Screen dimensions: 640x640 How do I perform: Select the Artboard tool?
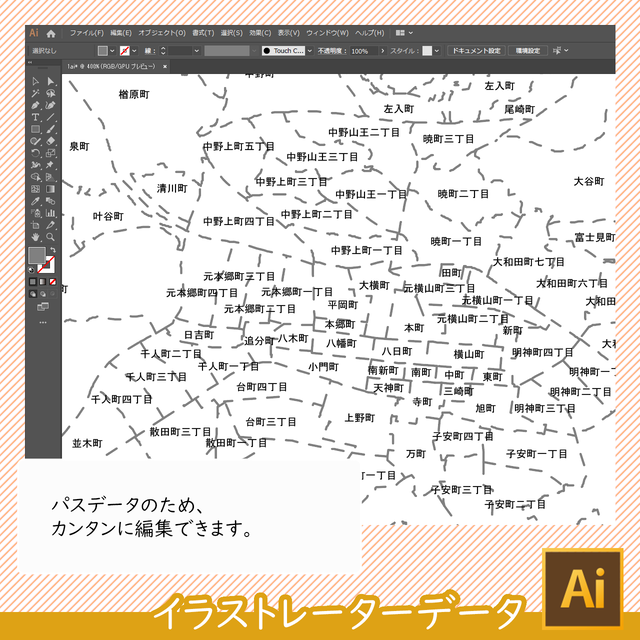(x=36, y=225)
